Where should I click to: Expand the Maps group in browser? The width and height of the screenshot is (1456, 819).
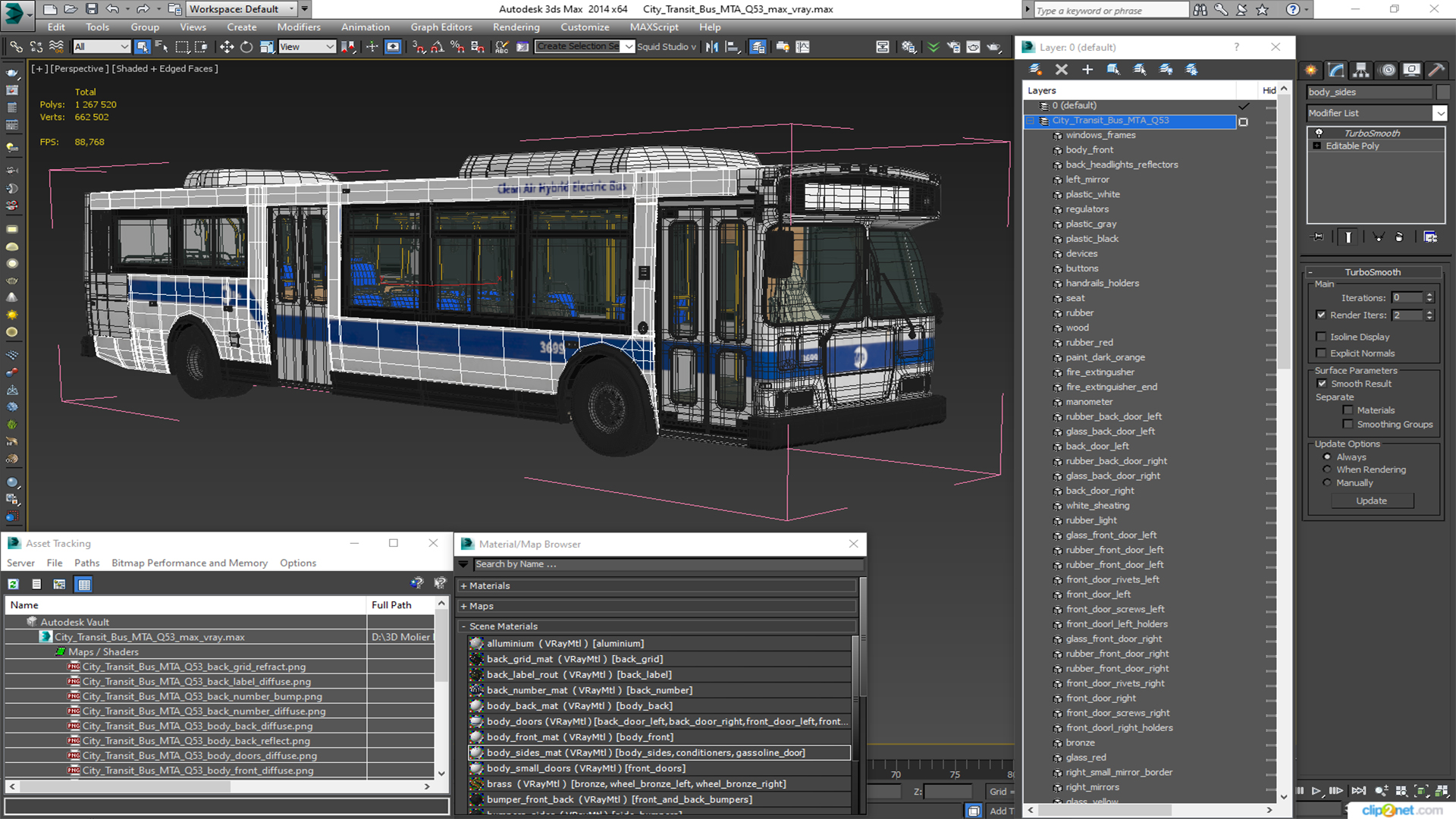point(463,606)
